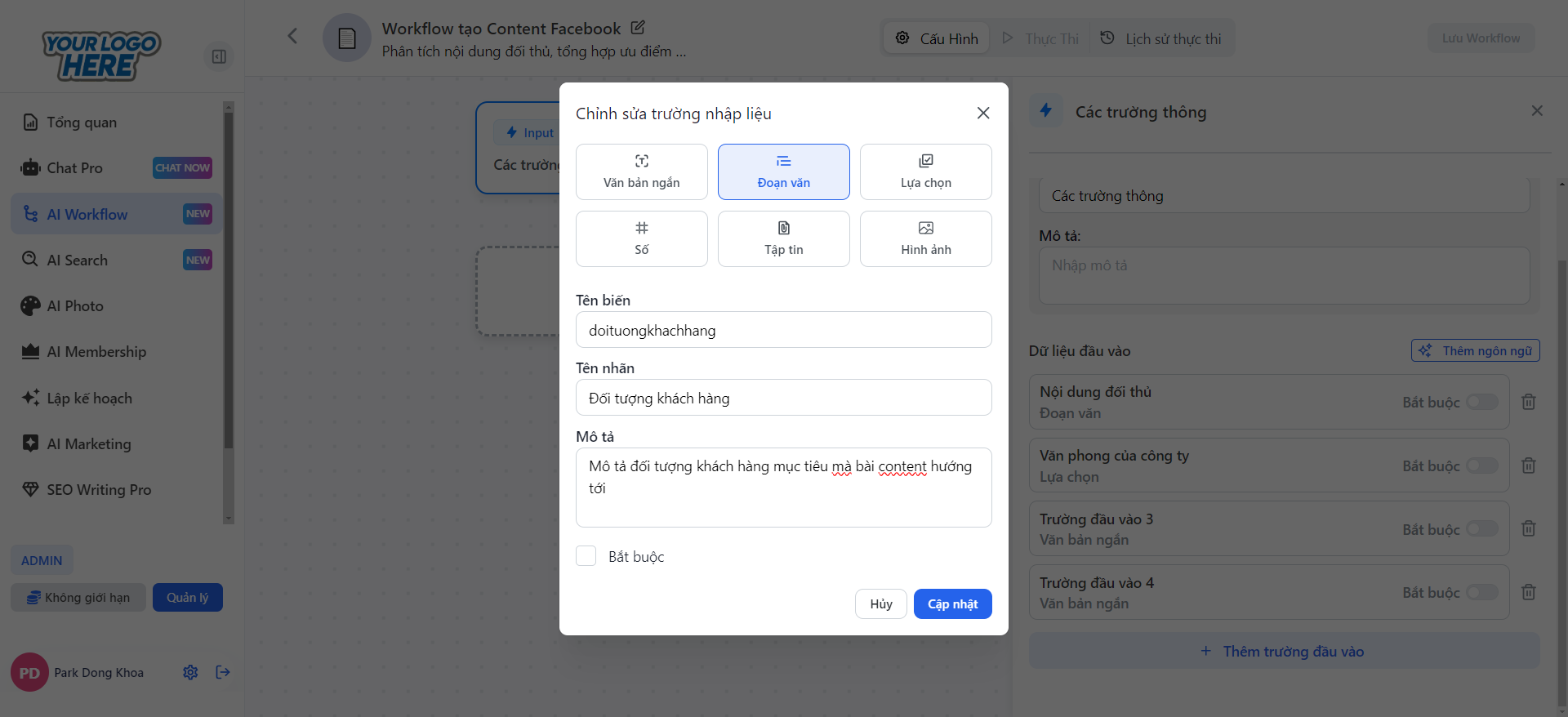Open AI Search in sidebar
This screenshot has height=717, width=1568.
pyautogui.click(x=78, y=260)
